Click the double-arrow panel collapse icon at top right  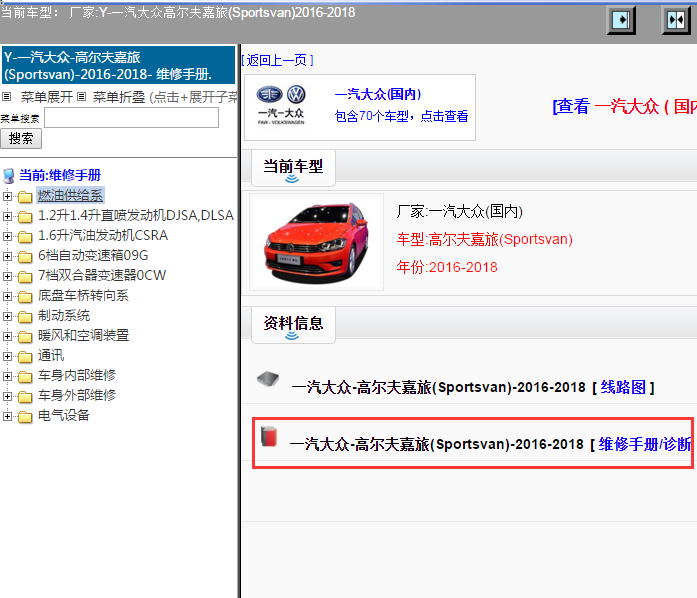(x=676, y=20)
